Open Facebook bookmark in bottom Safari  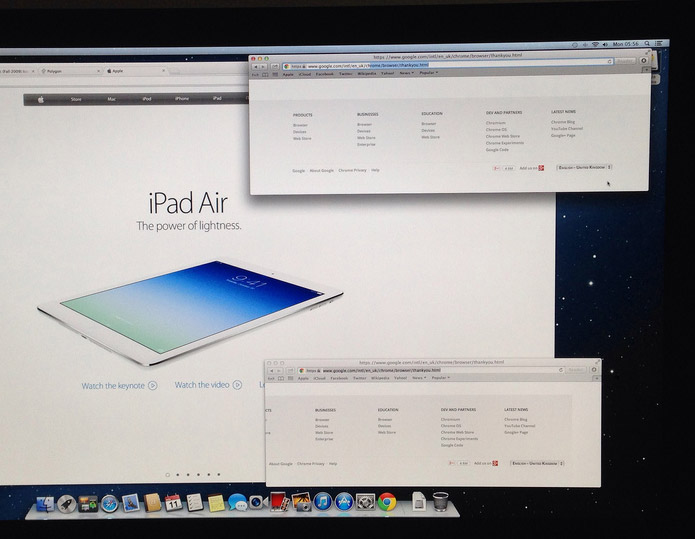click(339, 378)
